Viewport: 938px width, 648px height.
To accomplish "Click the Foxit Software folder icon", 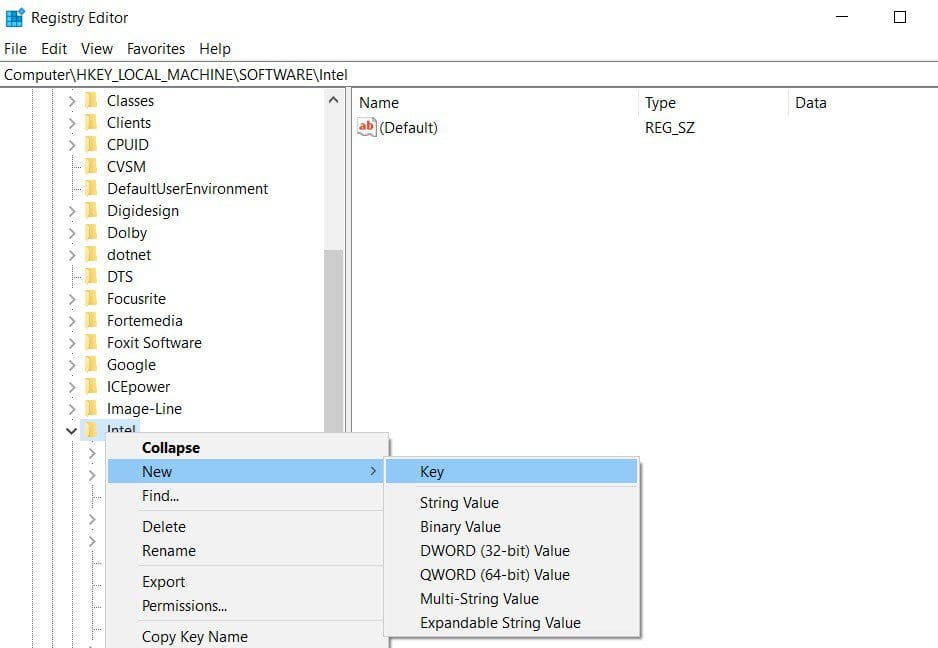I will 92,342.
